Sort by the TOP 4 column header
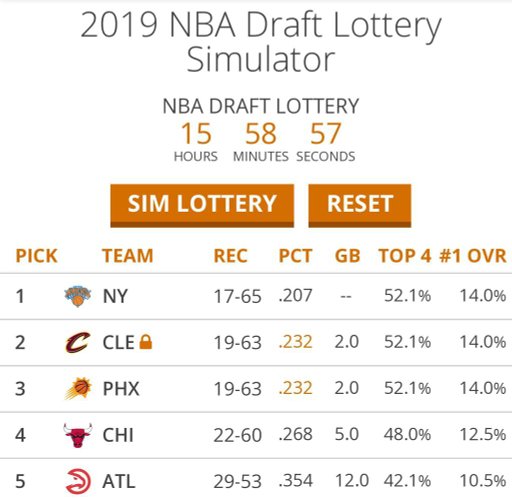The width and height of the screenshot is (512, 499). click(405, 256)
